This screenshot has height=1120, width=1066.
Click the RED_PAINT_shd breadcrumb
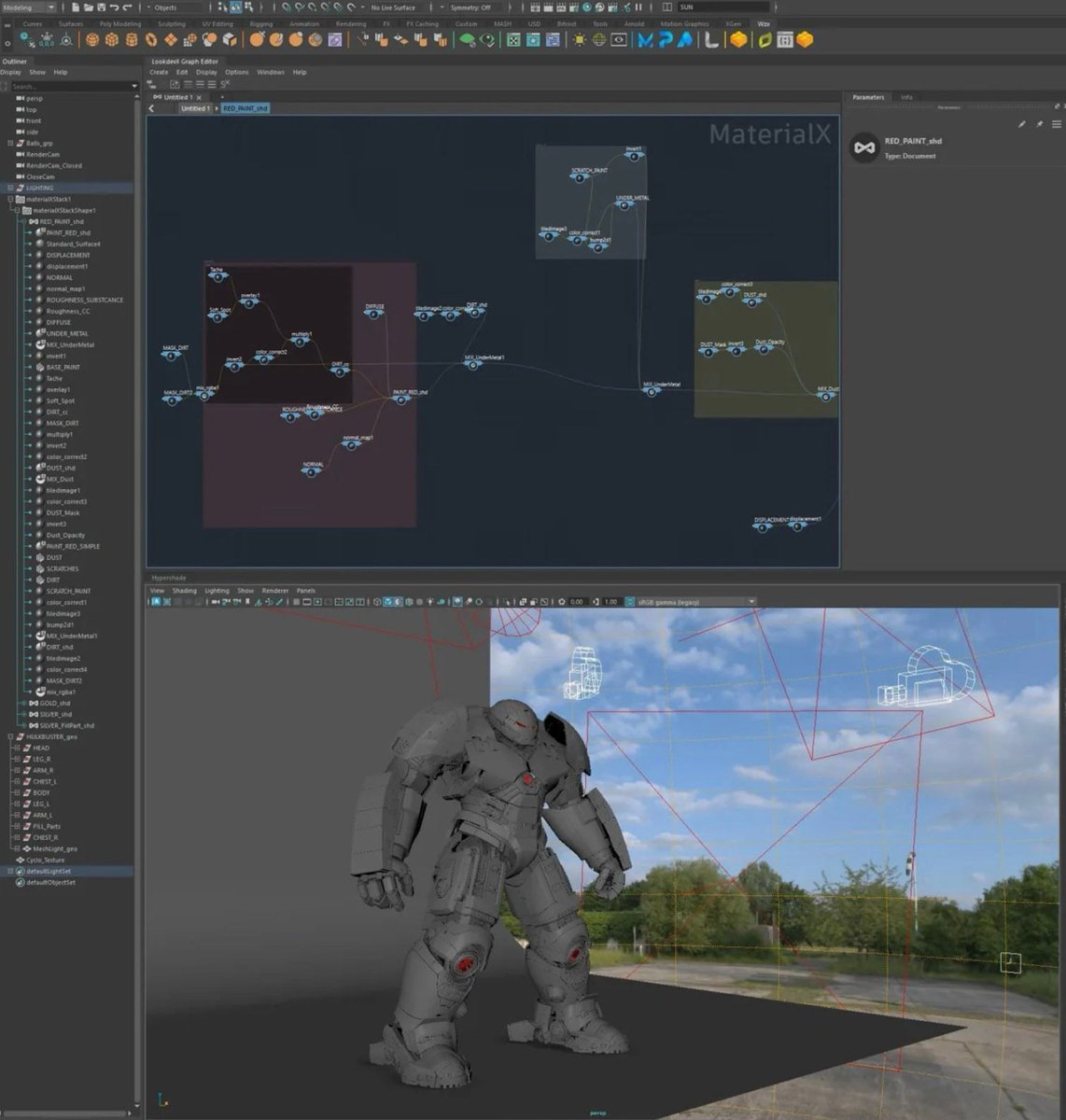coord(245,108)
